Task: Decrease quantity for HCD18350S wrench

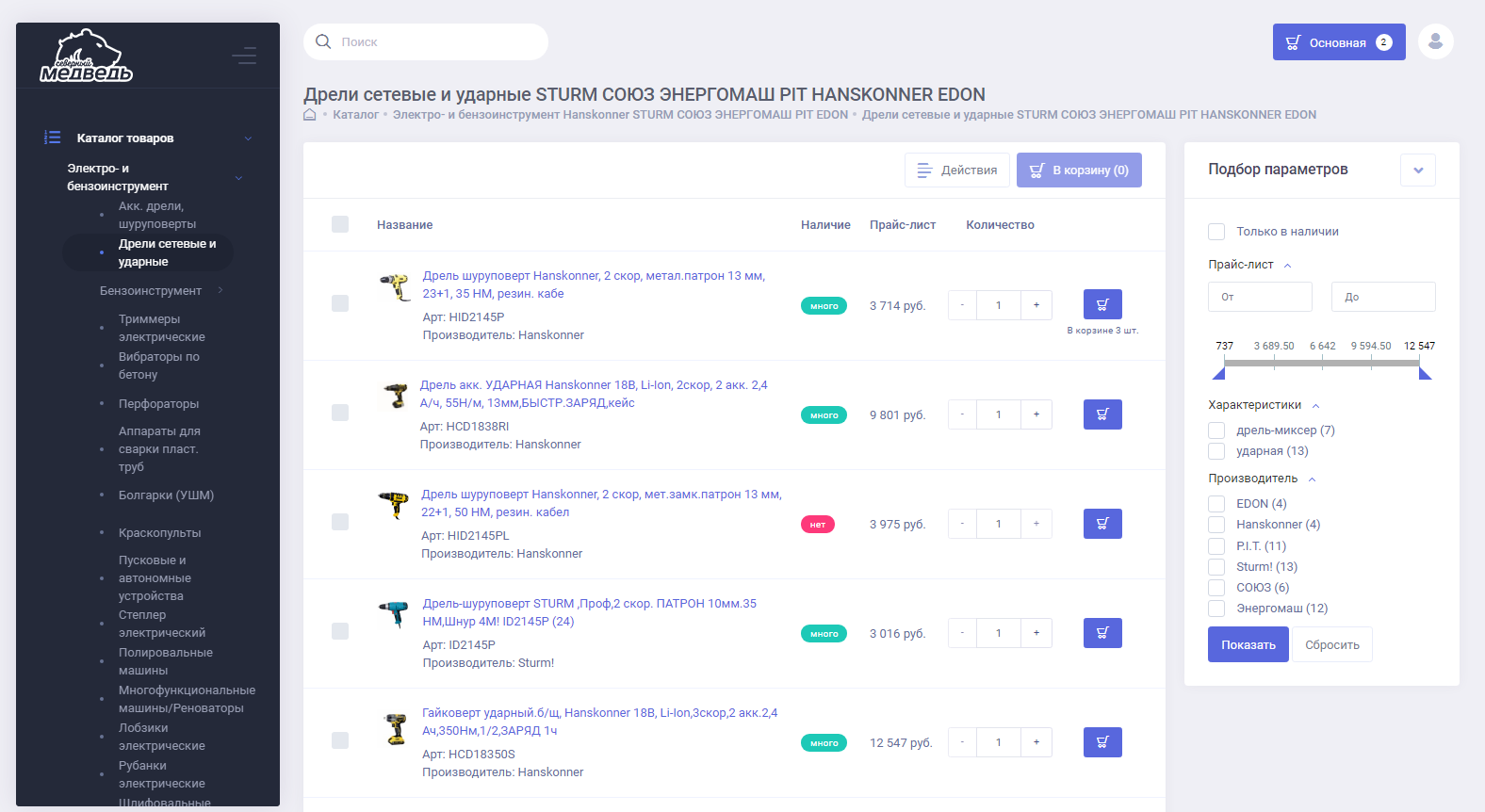Action: coord(962,742)
